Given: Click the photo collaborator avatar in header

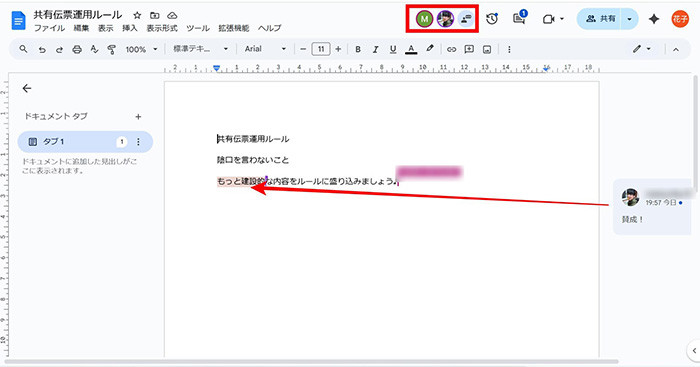Looking at the screenshot, I should click(445, 19).
